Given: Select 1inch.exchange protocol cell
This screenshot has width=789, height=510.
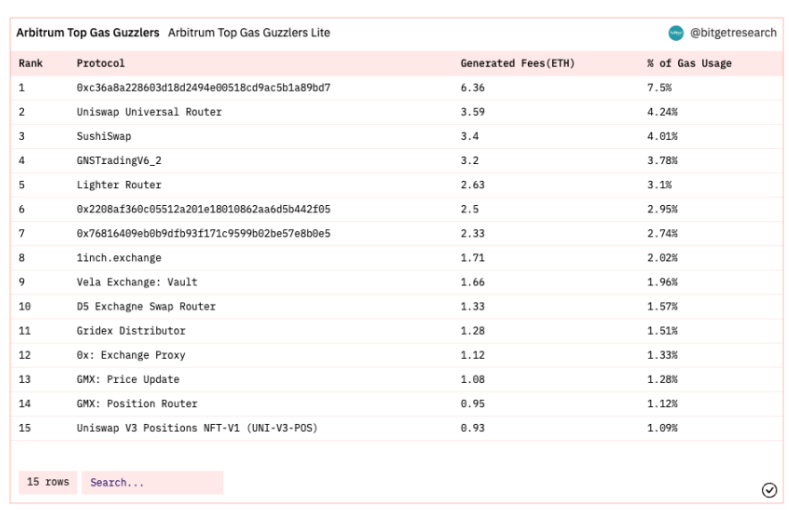Looking at the screenshot, I should [x=119, y=258].
